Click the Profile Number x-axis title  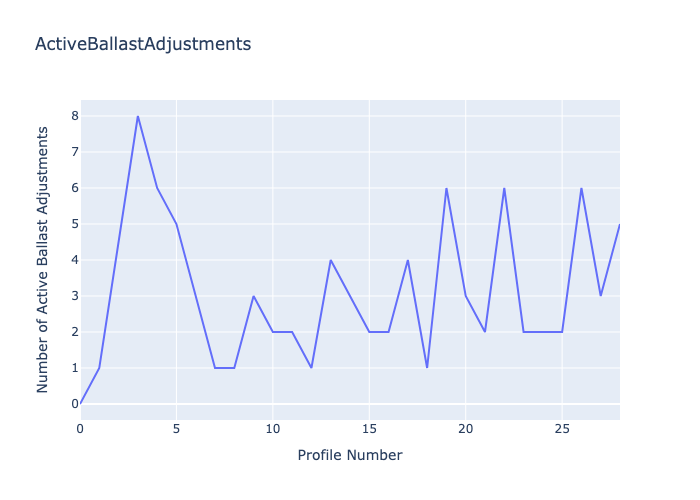pos(350,455)
